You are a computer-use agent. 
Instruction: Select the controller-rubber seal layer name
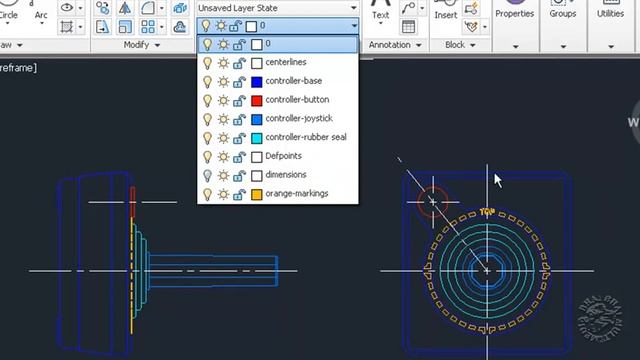[x=306, y=137]
